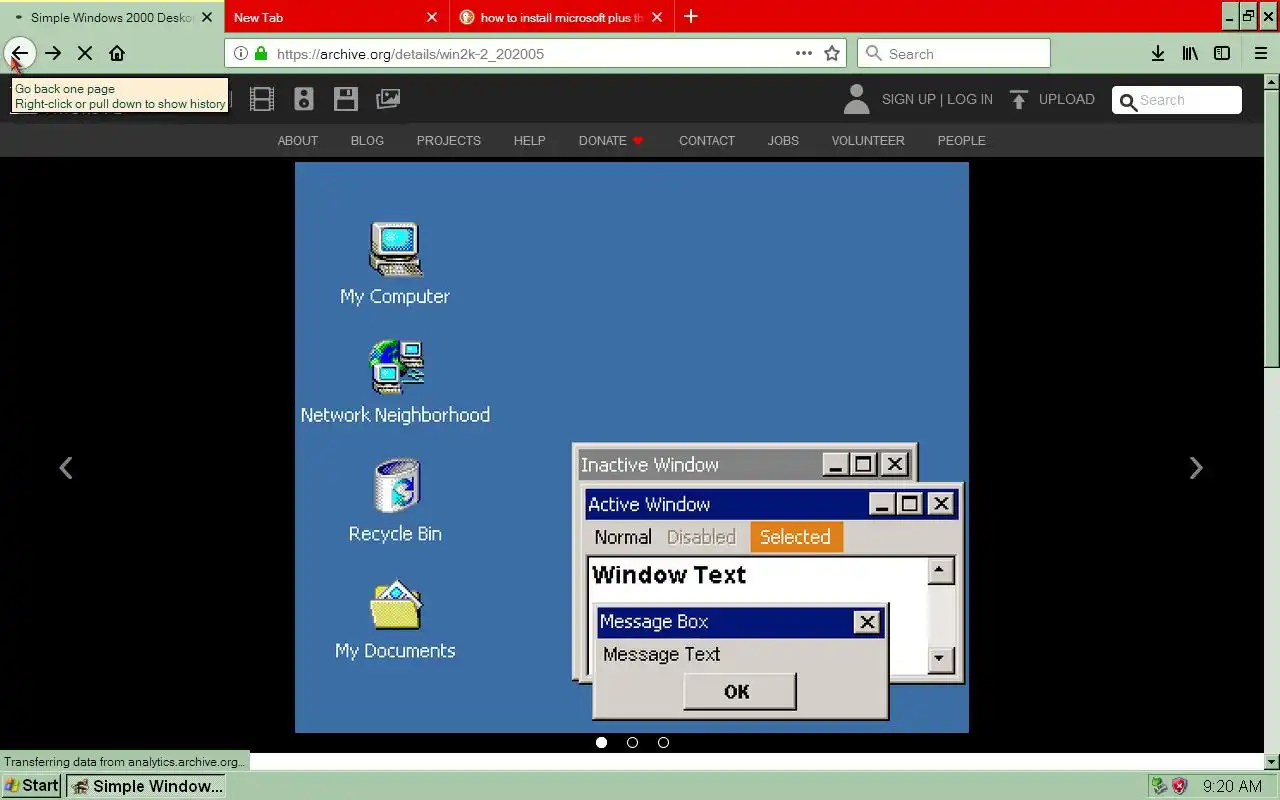This screenshot has height=800, width=1280.
Task: Click the OK button in Message Box
Action: coord(739,691)
